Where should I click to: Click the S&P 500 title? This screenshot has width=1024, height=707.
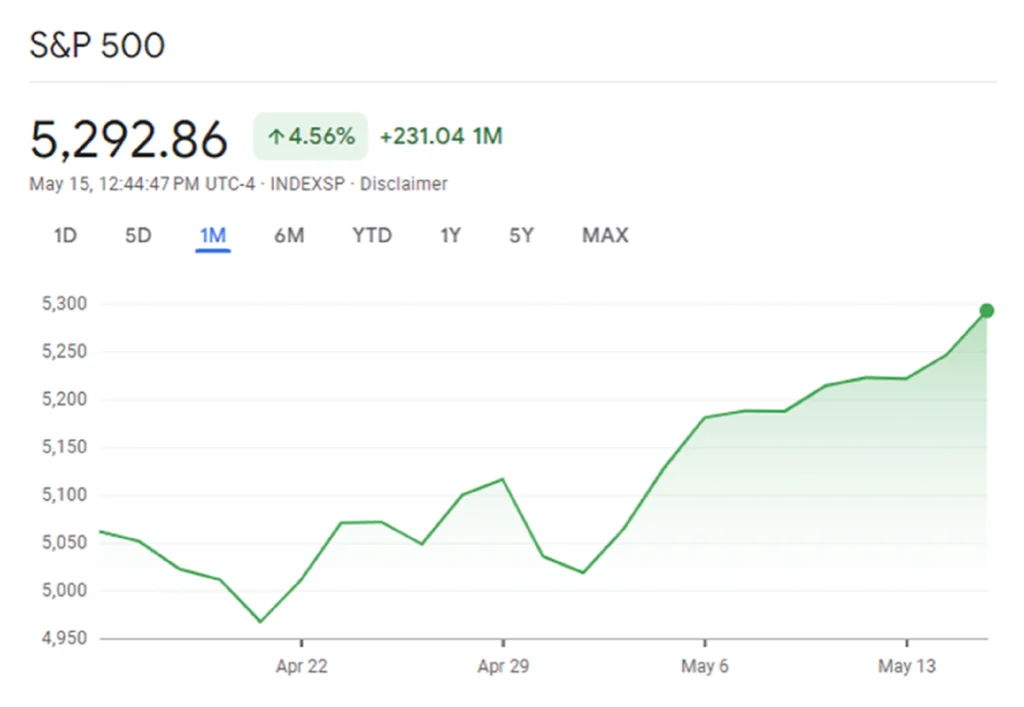97,46
